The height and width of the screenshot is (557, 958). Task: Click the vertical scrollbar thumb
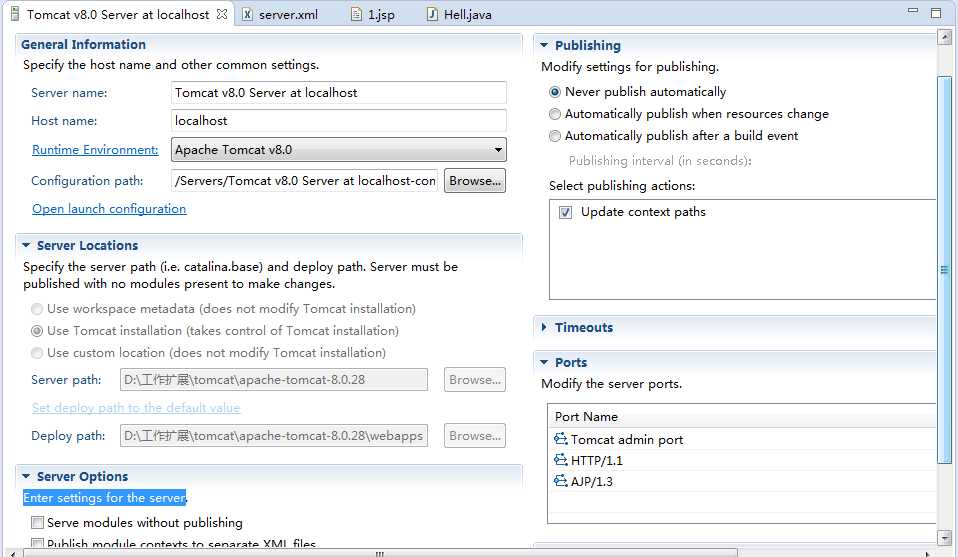[944, 269]
